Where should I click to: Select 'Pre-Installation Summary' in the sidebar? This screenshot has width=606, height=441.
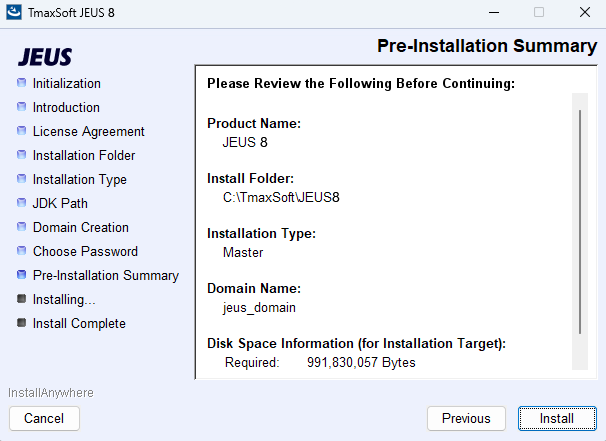click(106, 275)
